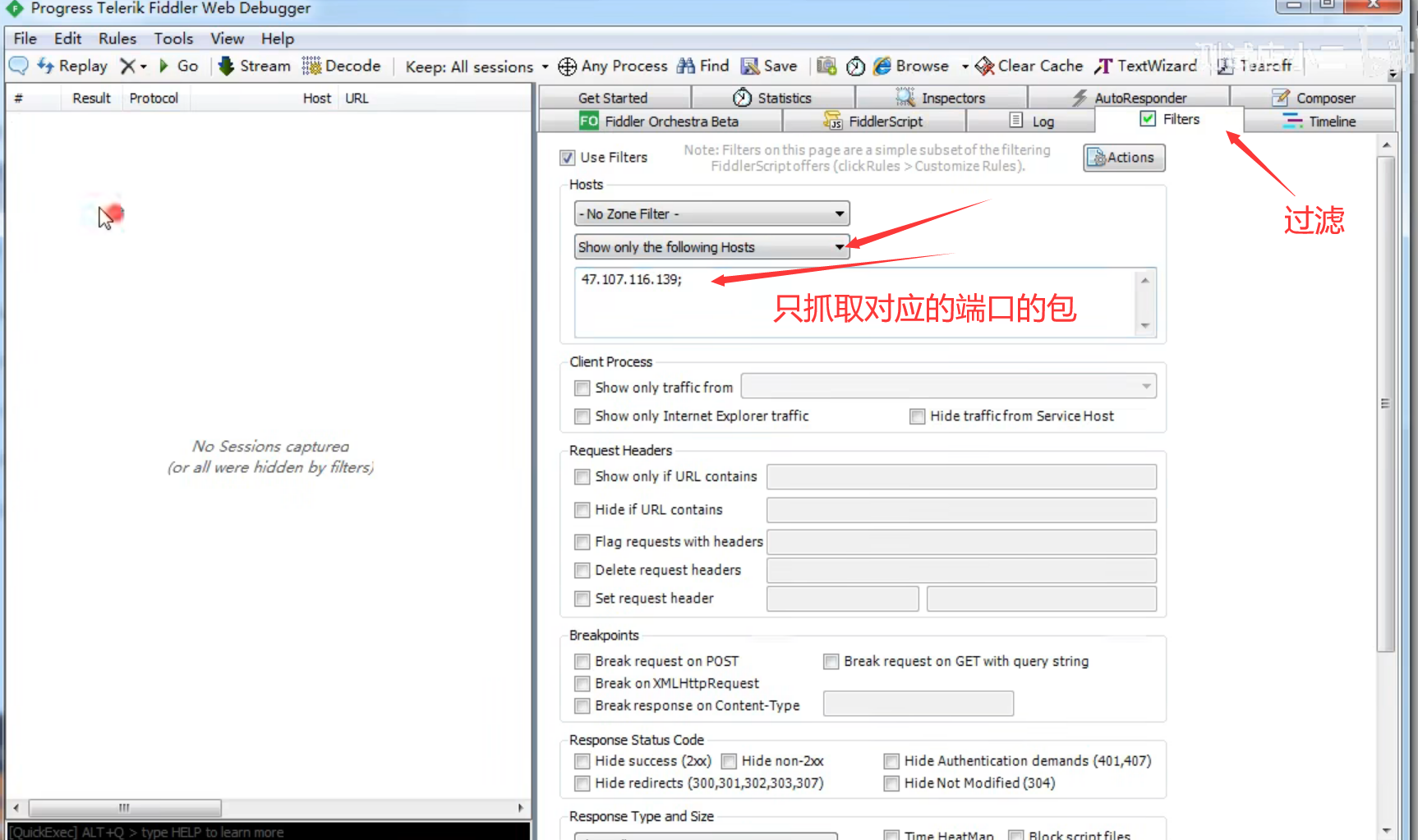
Task: Check Hide success (2xx) option
Action: [x=582, y=761]
